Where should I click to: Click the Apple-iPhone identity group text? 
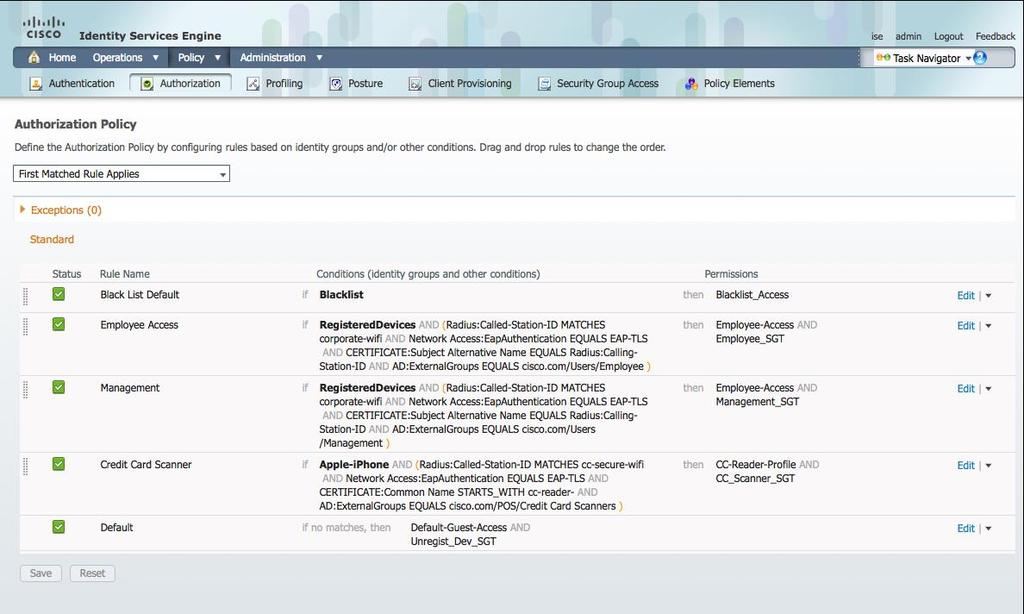[354, 464]
